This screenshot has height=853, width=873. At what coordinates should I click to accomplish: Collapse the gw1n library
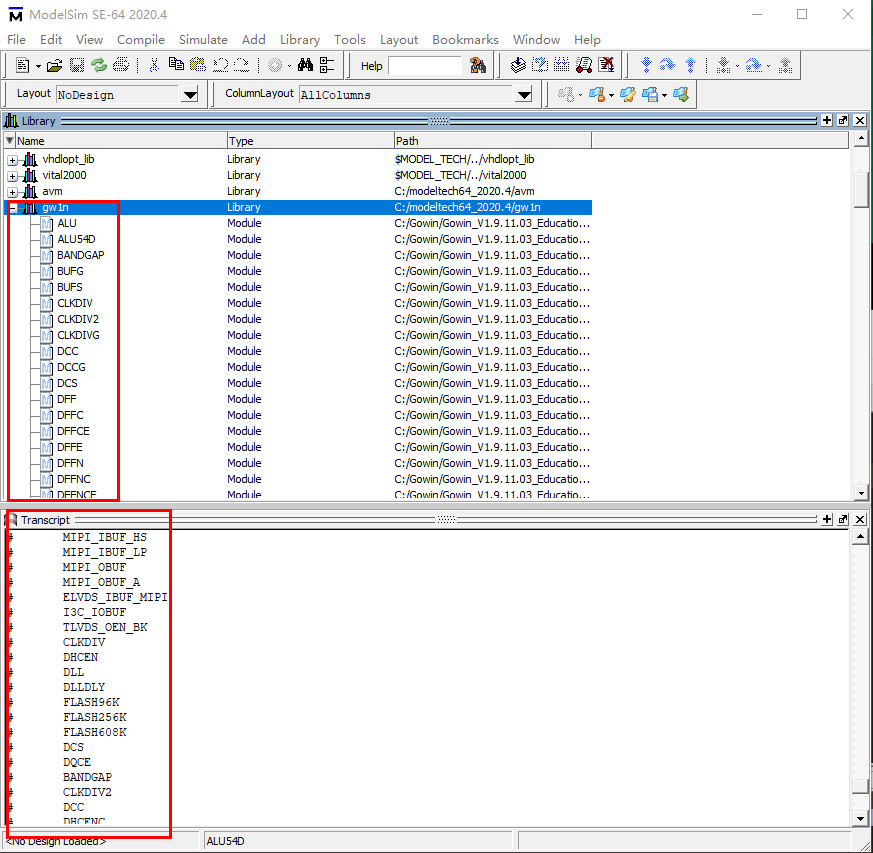coord(13,209)
